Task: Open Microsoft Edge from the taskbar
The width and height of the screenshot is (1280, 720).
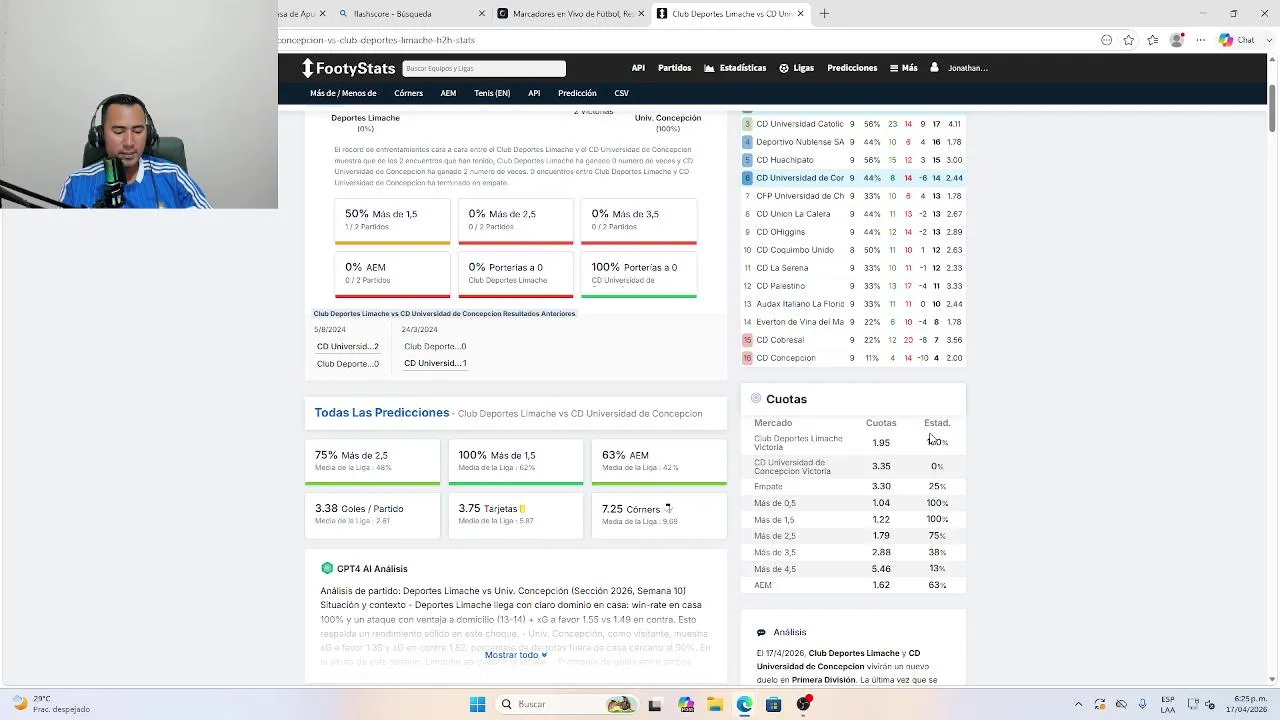Action: point(744,704)
